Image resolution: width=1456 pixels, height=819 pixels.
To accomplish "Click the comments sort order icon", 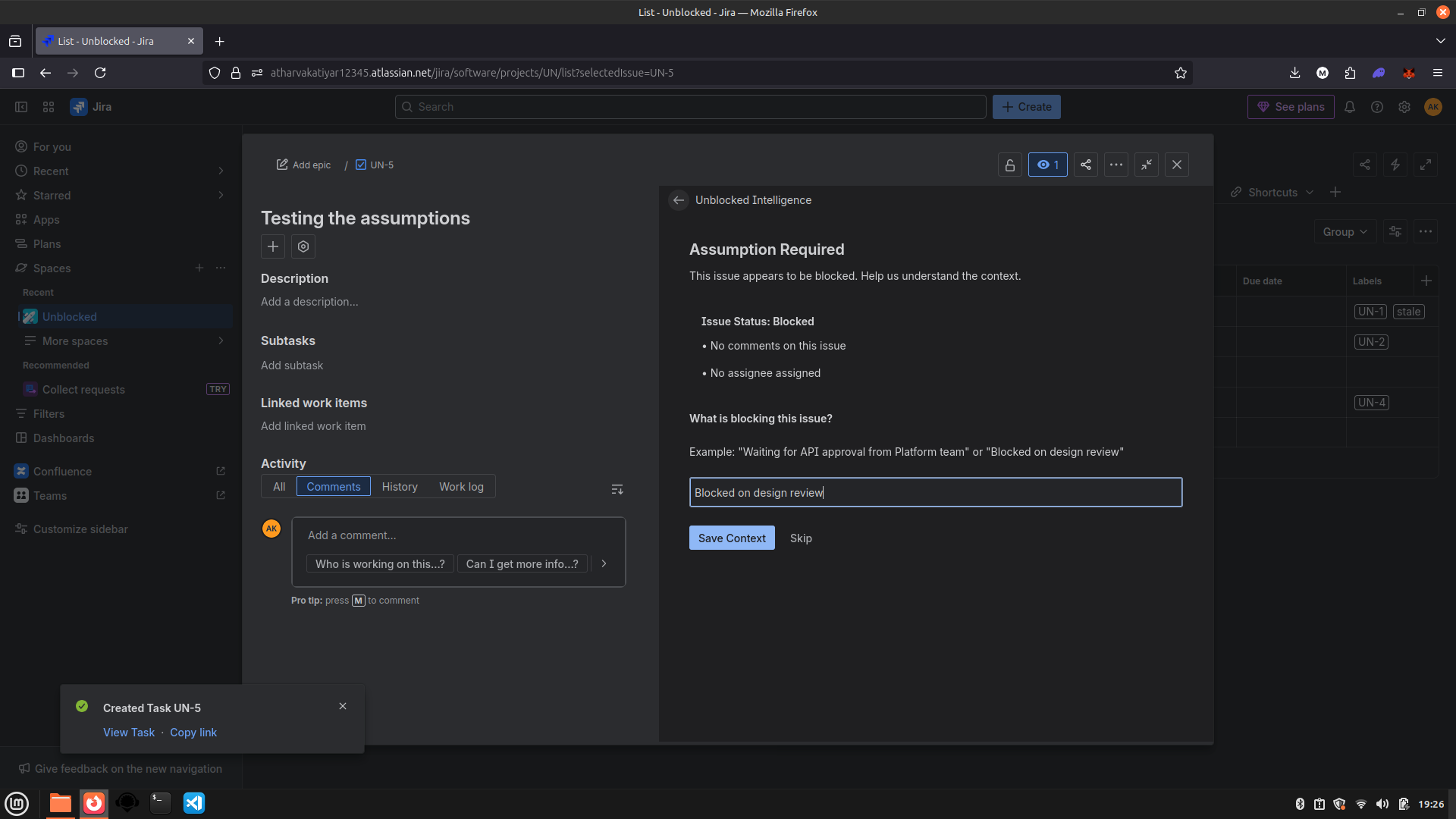I will pyautogui.click(x=617, y=489).
